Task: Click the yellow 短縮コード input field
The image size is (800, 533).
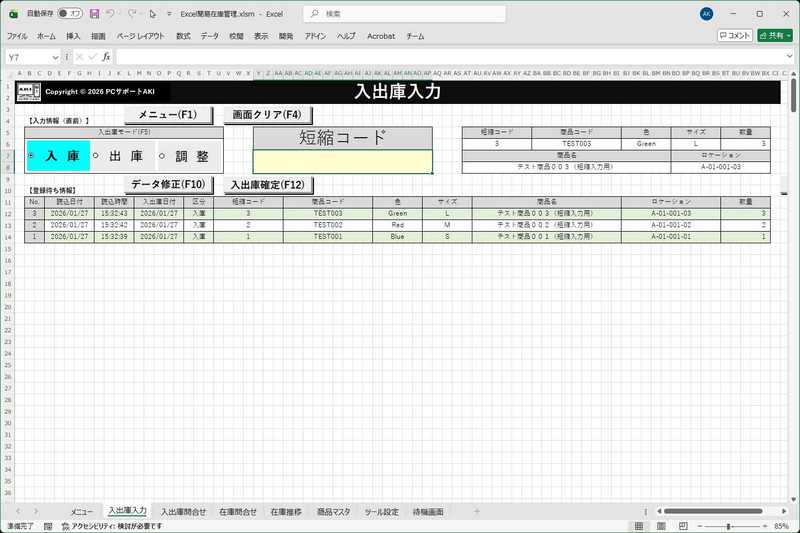Action: (343, 161)
